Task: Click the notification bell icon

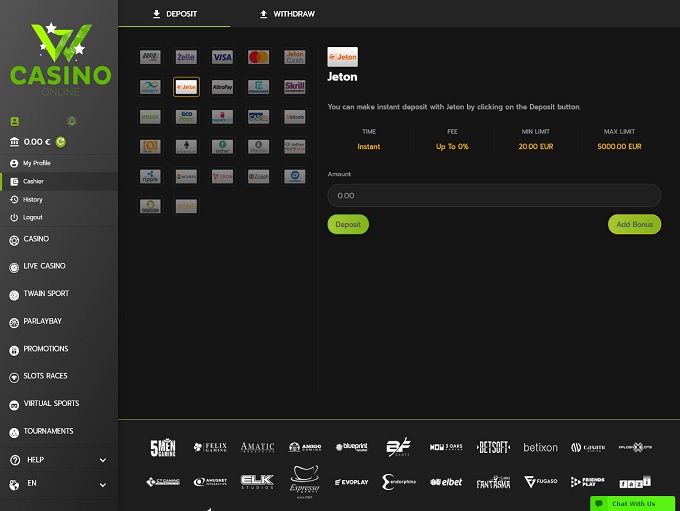Action: [x=71, y=122]
